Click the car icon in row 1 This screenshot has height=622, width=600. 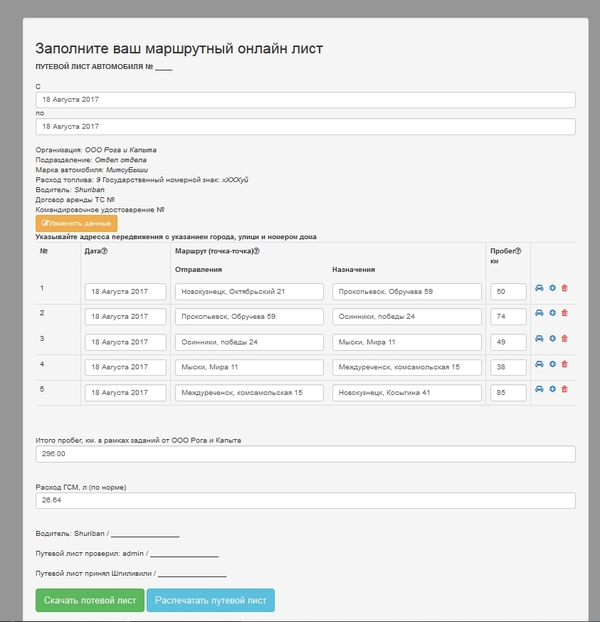(x=540, y=289)
